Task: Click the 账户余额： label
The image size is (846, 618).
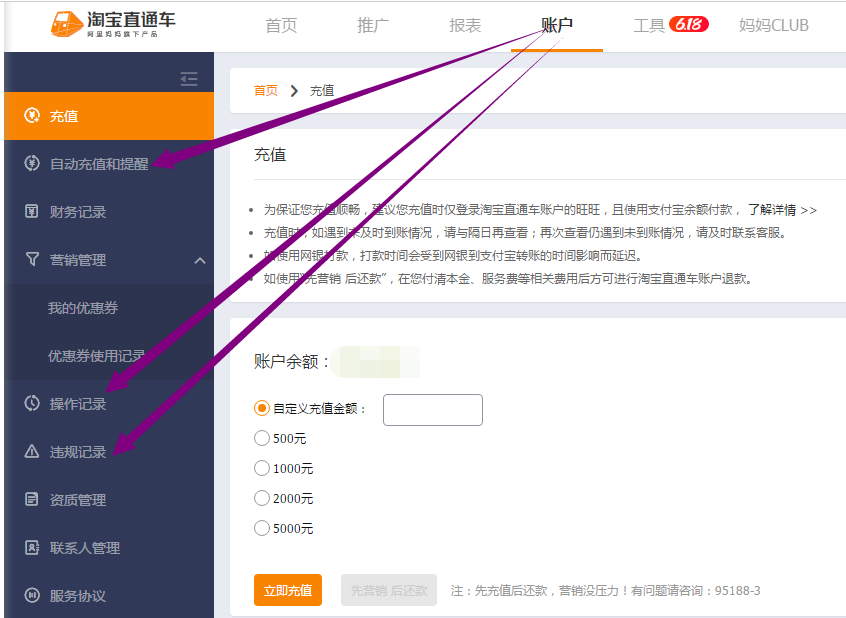Action: coord(292,362)
